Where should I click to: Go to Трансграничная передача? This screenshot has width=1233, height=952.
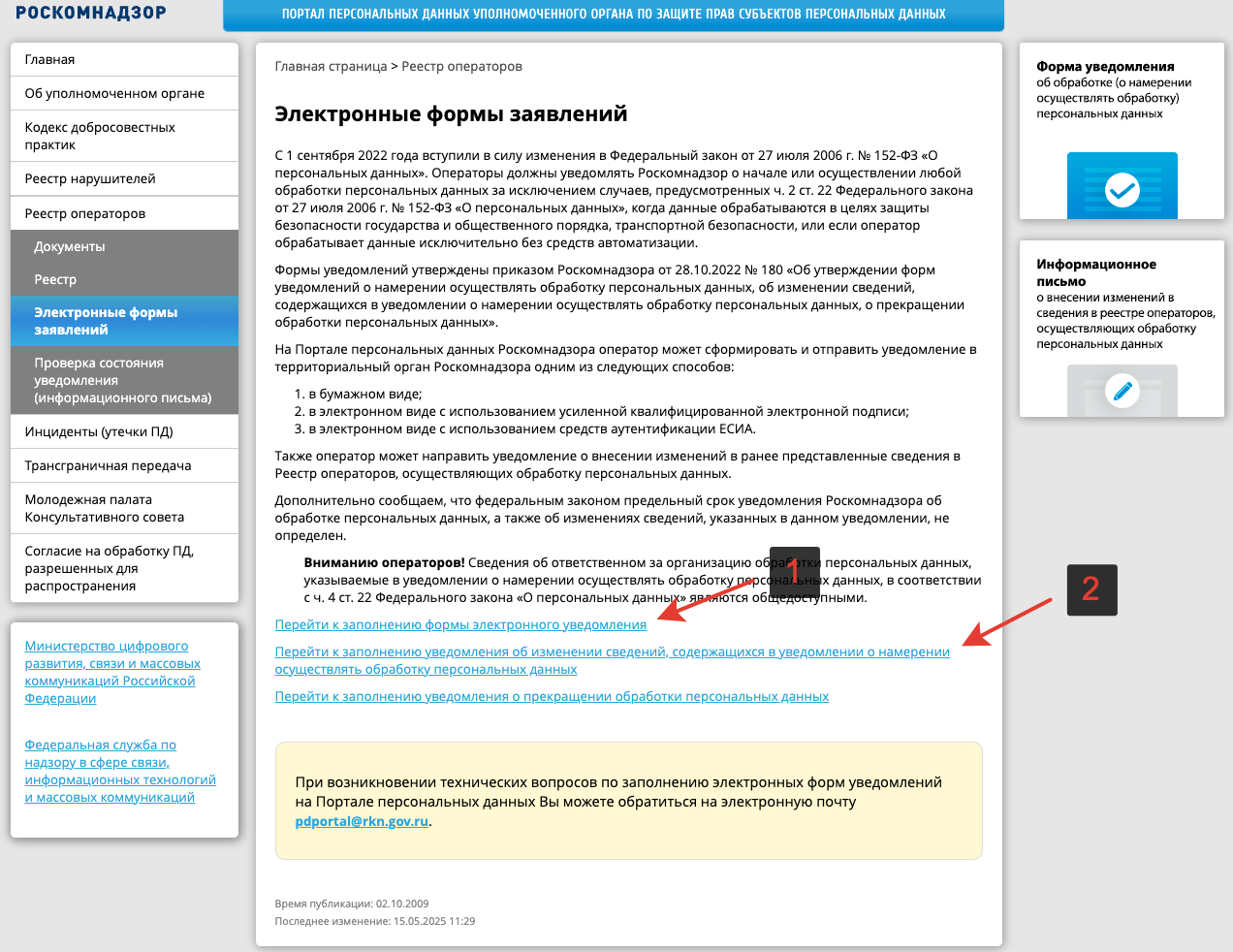124,465
